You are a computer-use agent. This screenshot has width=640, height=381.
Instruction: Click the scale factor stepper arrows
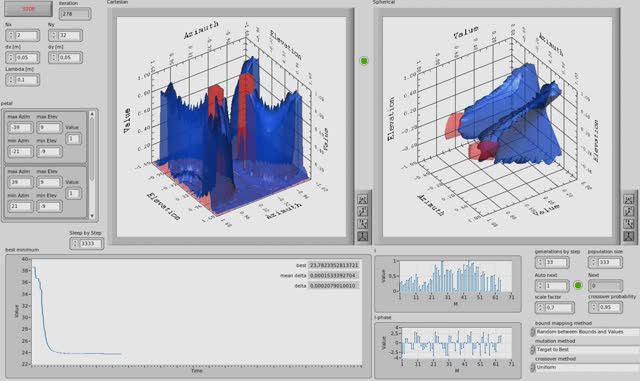pos(540,307)
